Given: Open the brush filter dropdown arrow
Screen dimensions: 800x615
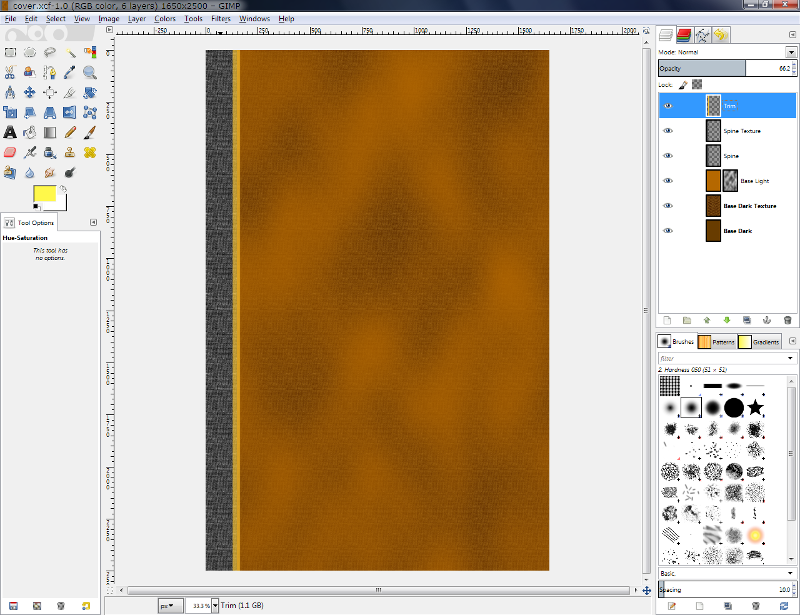Looking at the screenshot, I should tap(790, 358).
